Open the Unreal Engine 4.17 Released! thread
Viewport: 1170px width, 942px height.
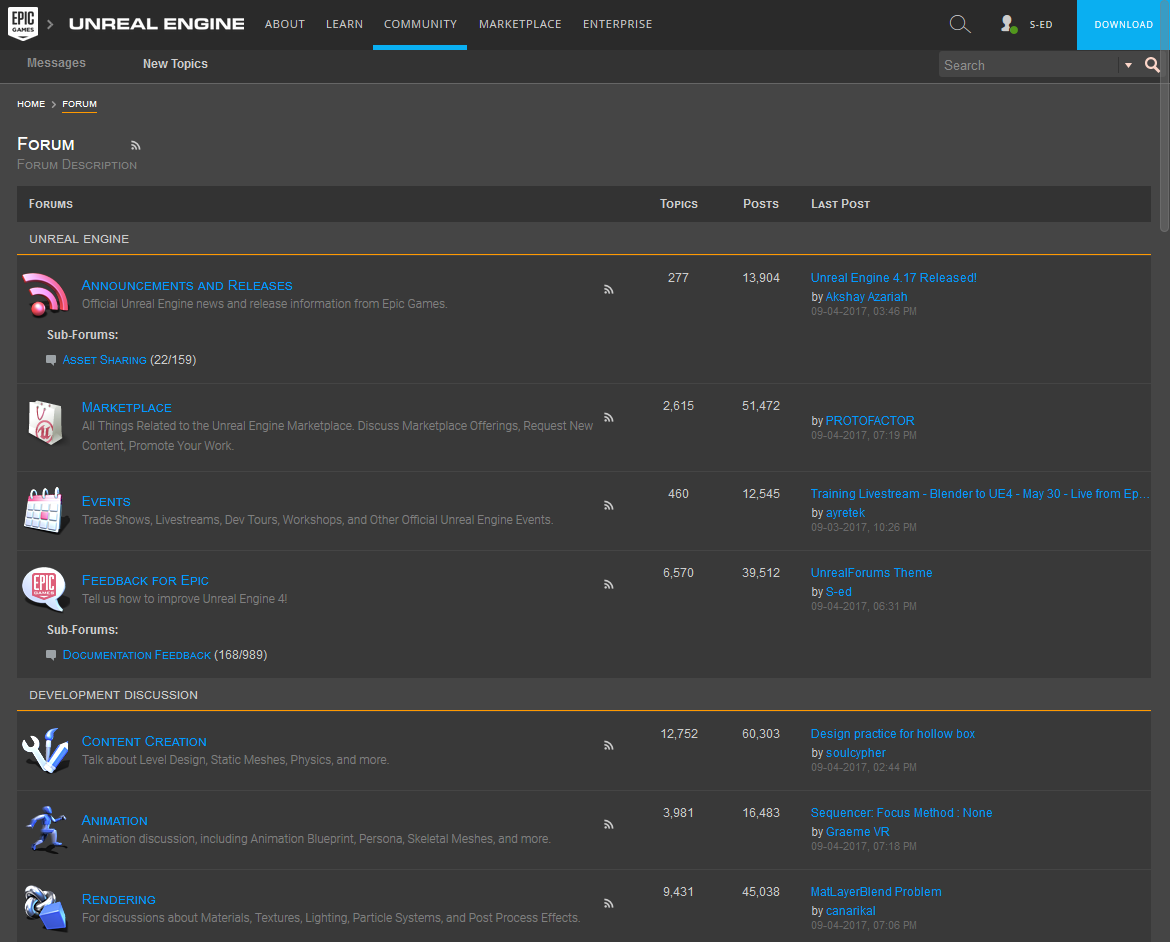coord(893,277)
